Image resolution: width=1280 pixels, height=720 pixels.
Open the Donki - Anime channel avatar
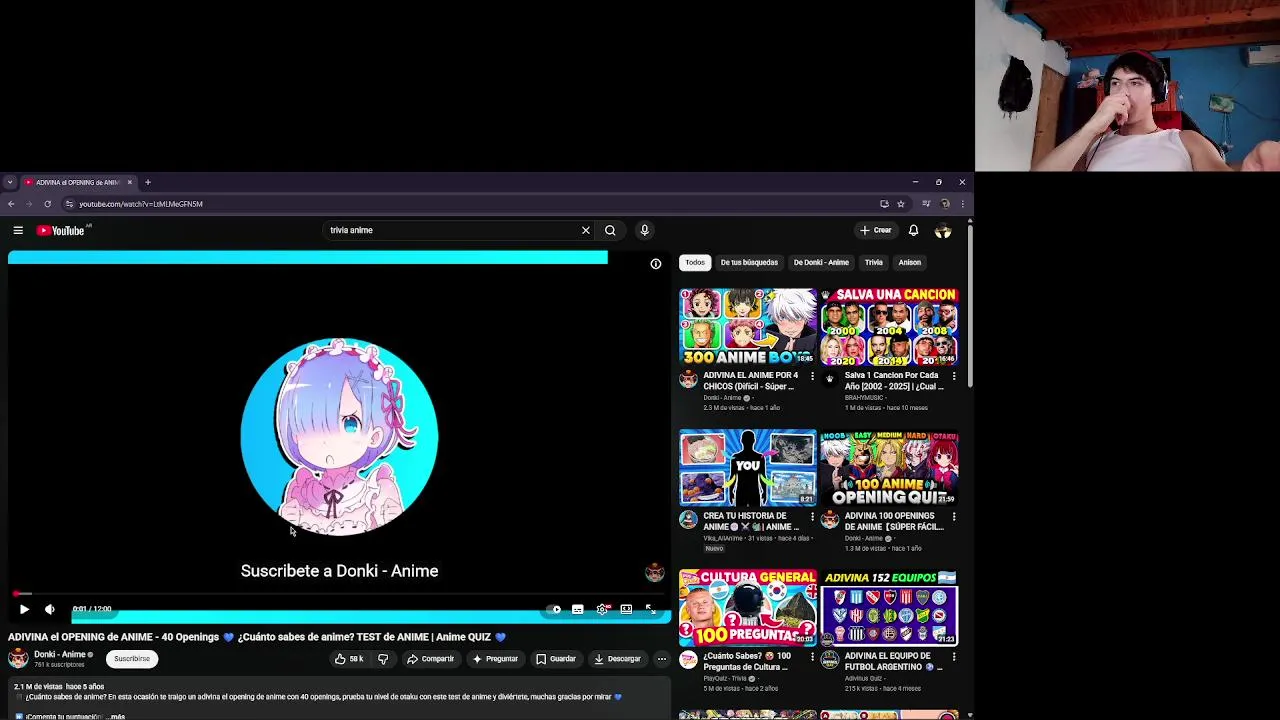click(18, 658)
